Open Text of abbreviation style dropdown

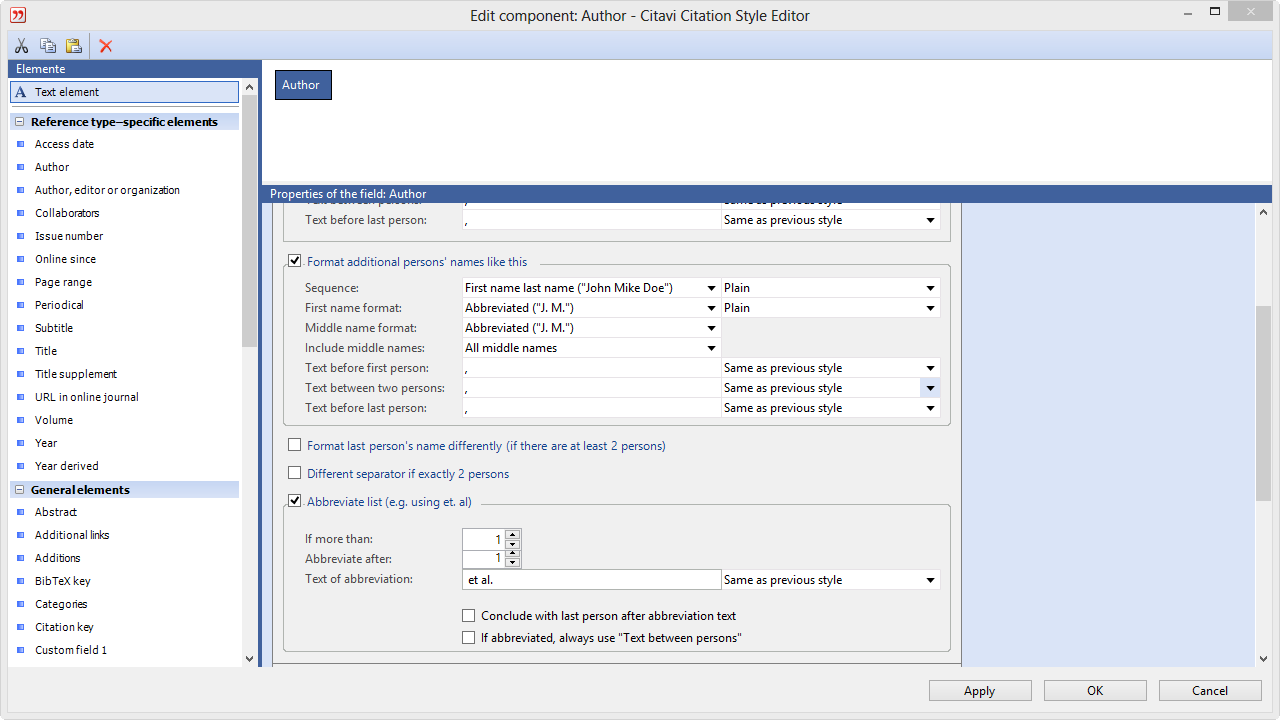(930, 580)
